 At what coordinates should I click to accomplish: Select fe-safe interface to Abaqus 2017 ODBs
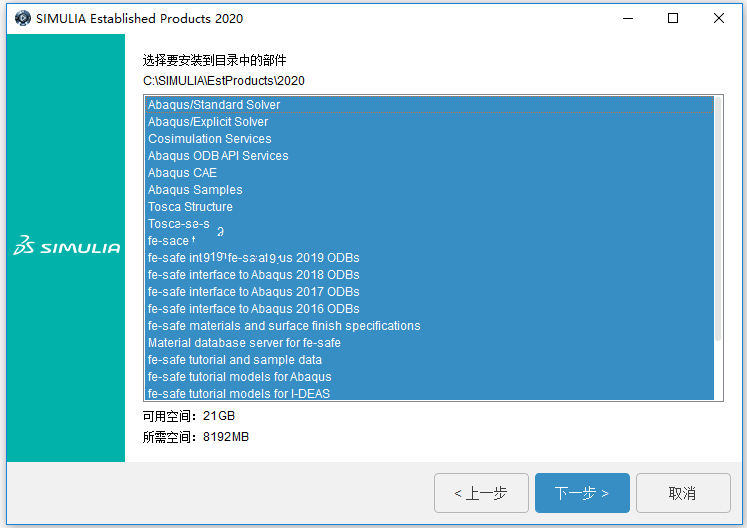tap(429, 292)
